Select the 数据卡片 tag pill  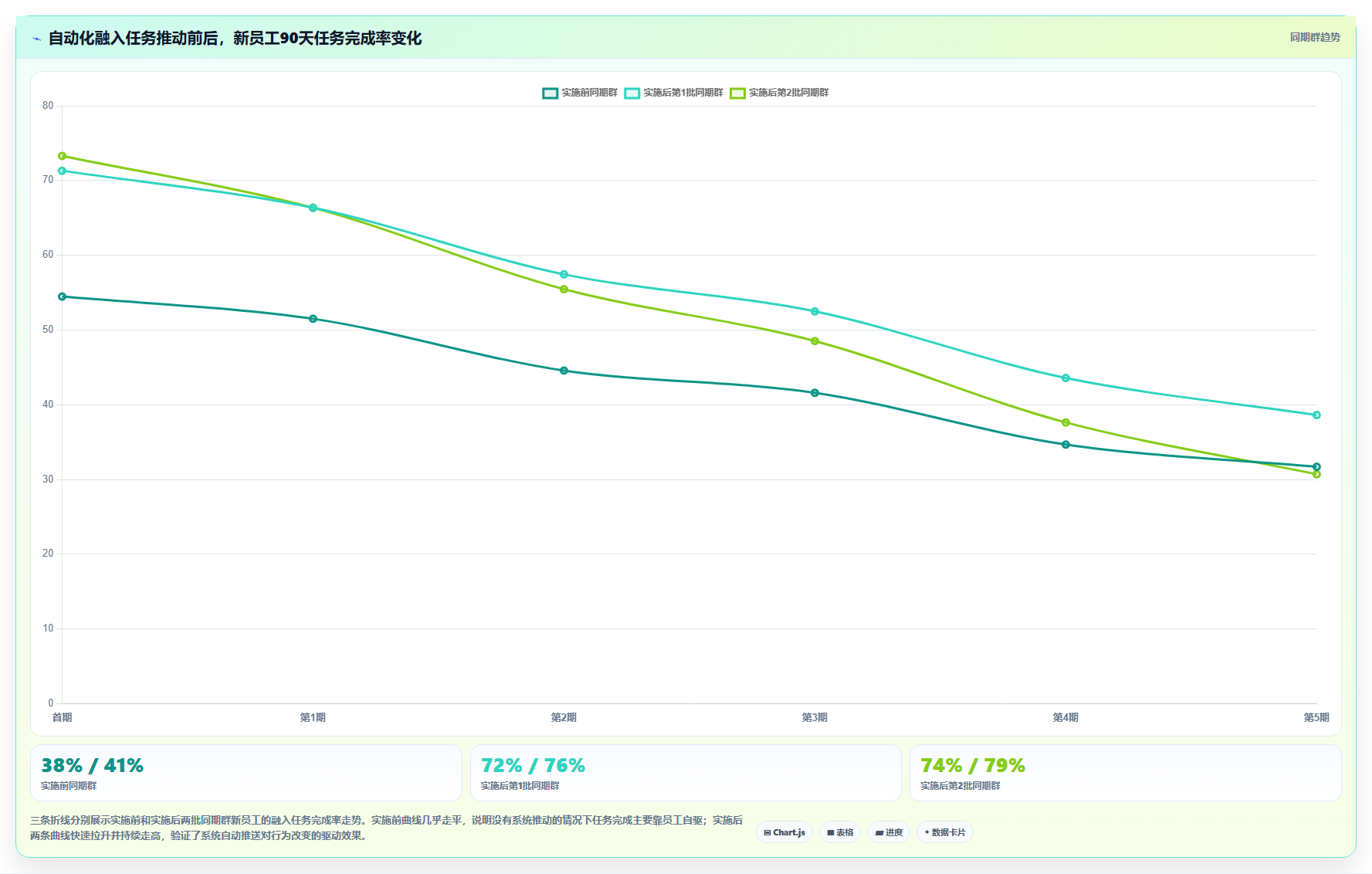click(945, 832)
